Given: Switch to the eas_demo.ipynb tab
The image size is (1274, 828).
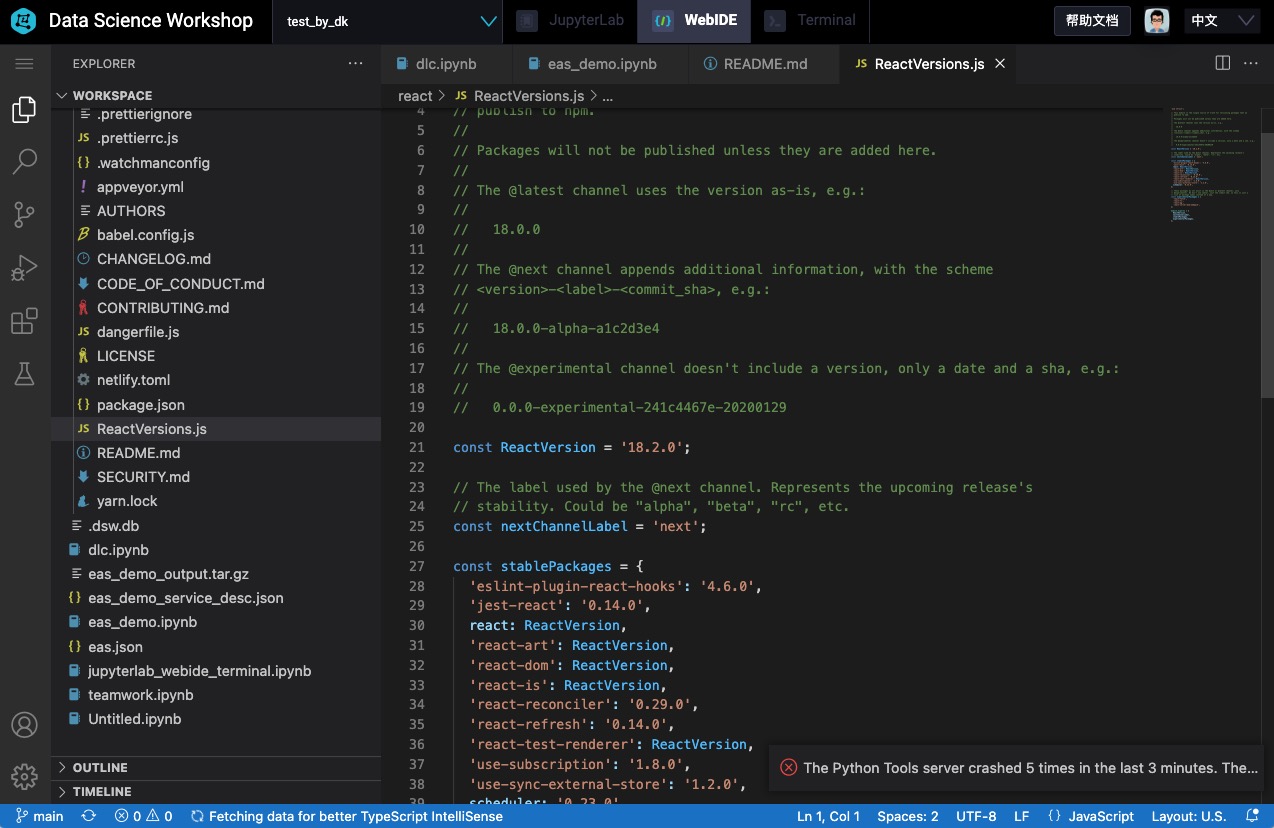Looking at the screenshot, I should [x=601, y=64].
